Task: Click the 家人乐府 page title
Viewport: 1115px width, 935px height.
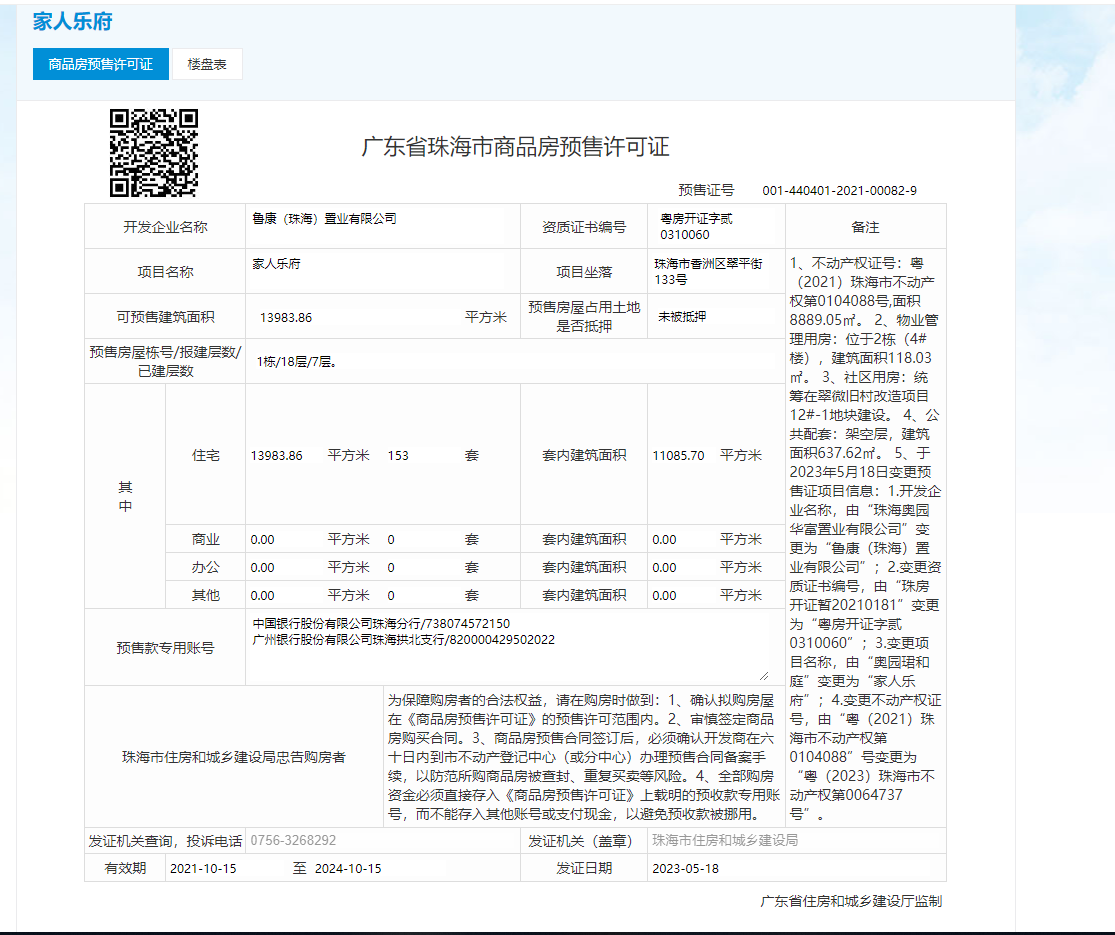Action: pos(72,21)
